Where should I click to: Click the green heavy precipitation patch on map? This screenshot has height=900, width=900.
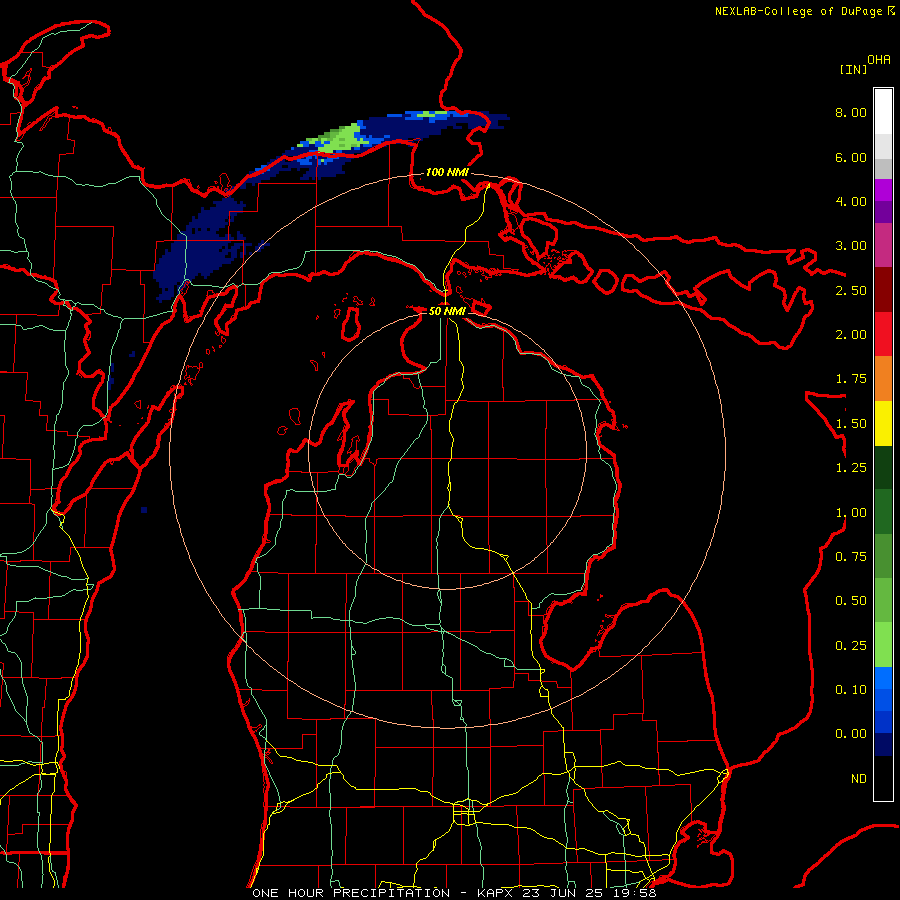339,139
